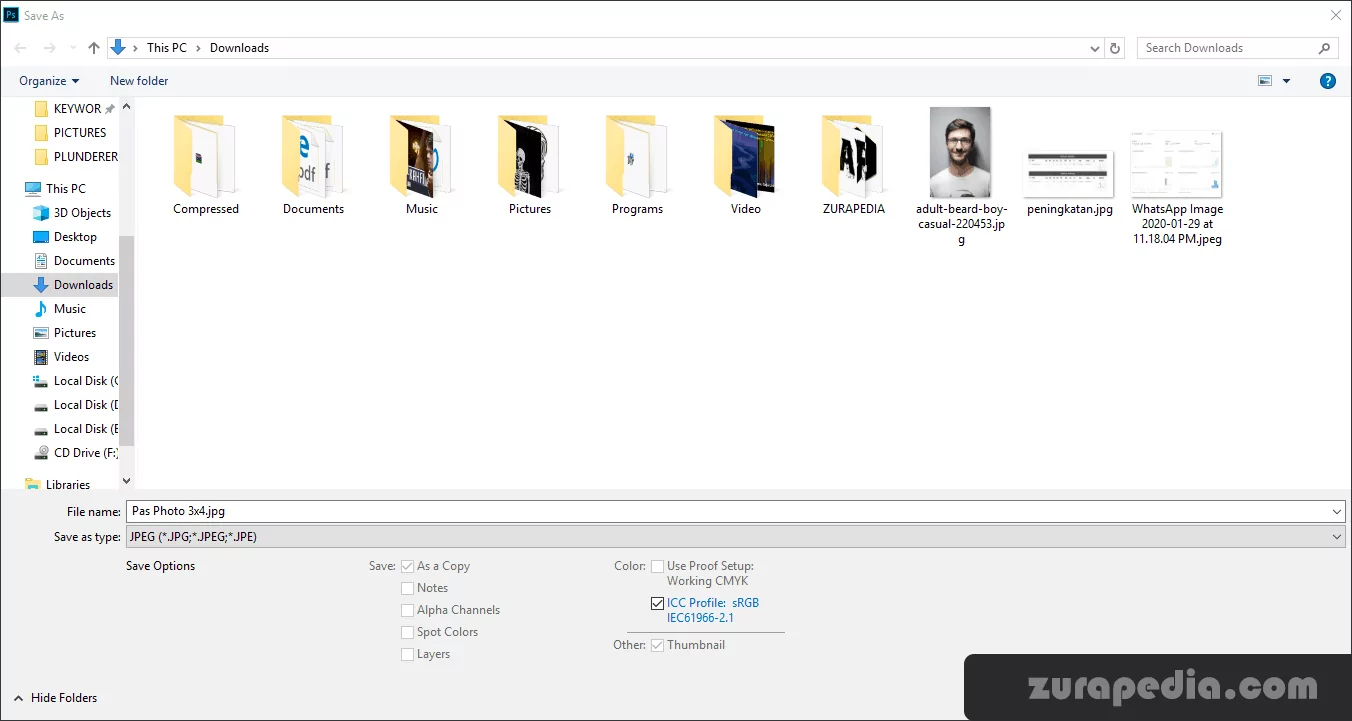The image size is (1352, 721).
Task: Open the Help question mark icon
Action: (x=1328, y=81)
